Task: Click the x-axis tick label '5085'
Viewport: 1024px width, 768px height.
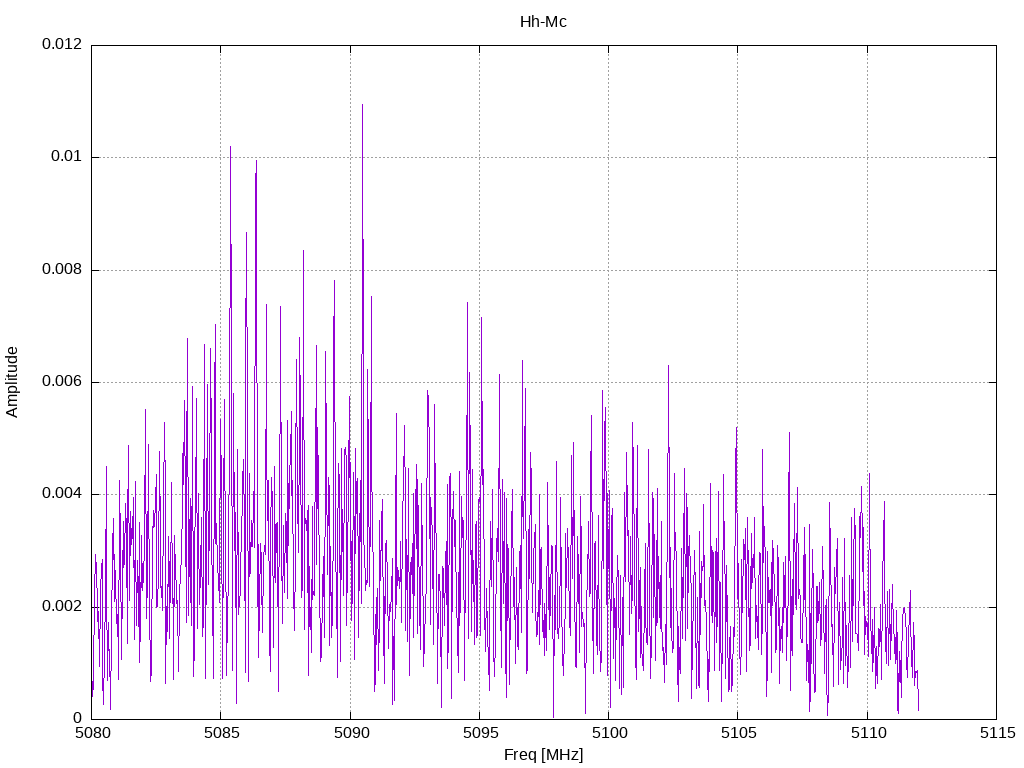Action: pos(221,733)
